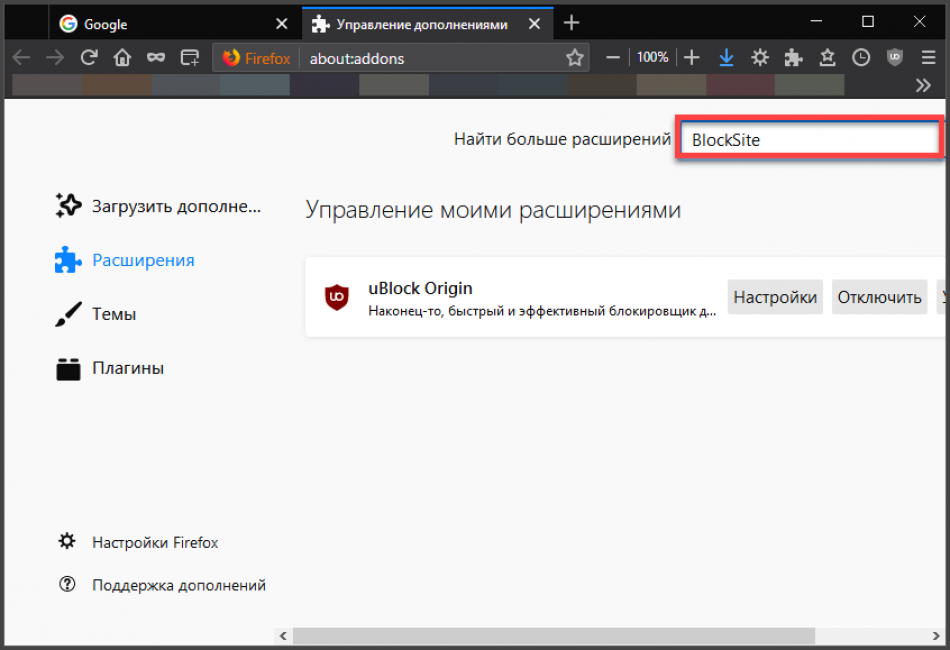The width and height of the screenshot is (950, 650).
Task: Maximize the Firefox window
Action: (868, 22)
